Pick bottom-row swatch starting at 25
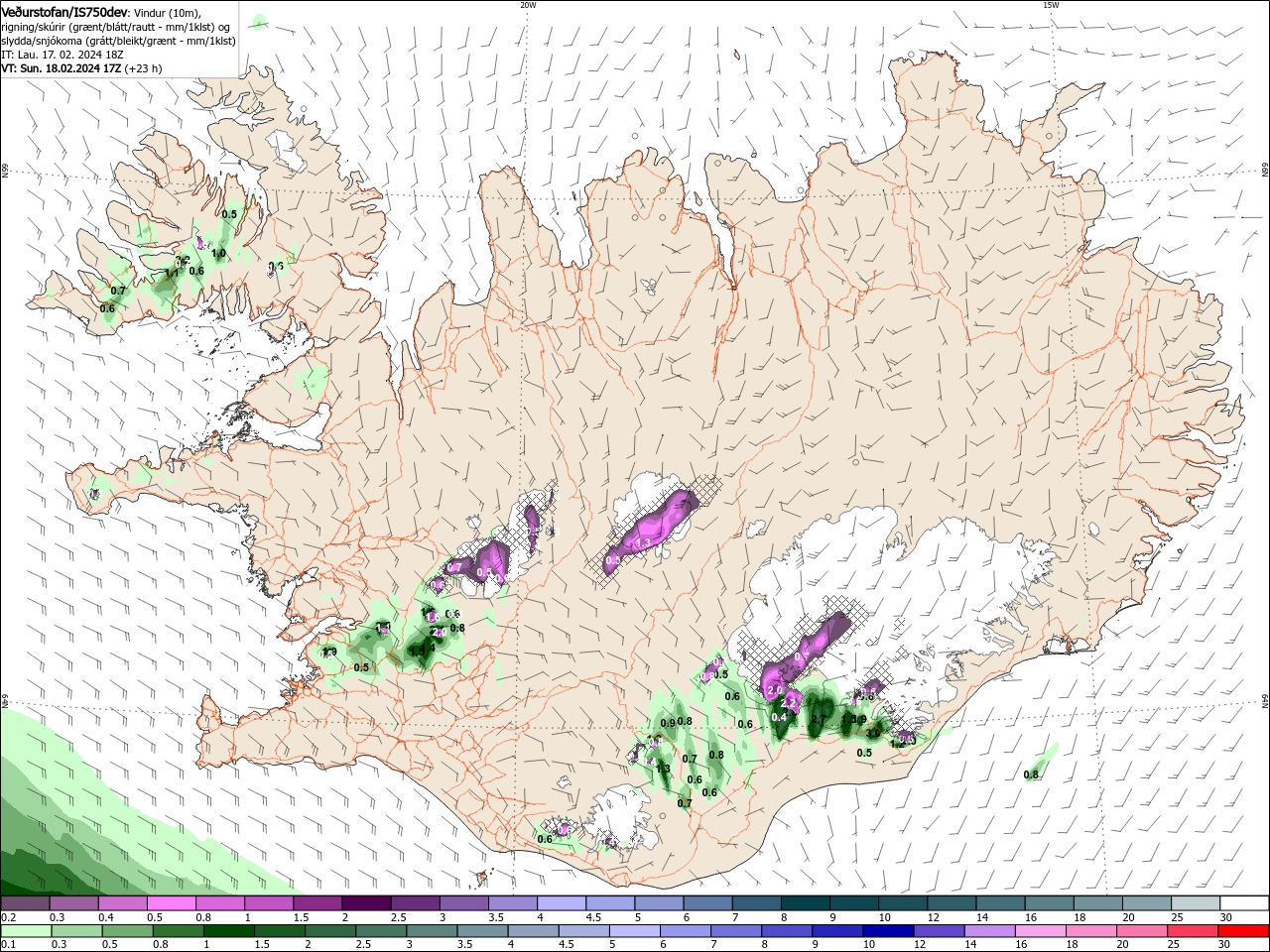The height and width of the screenshot is (952, 1270). tap(1191, 930)
